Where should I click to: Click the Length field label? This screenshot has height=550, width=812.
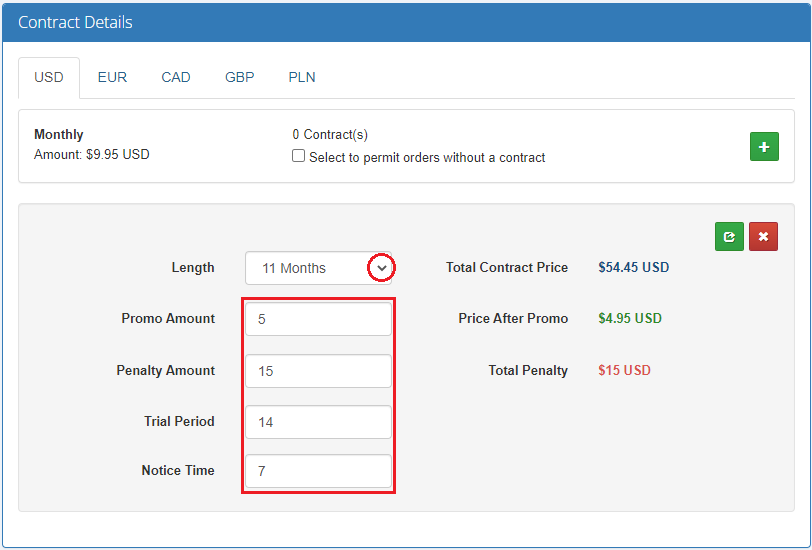coord(193,268)
